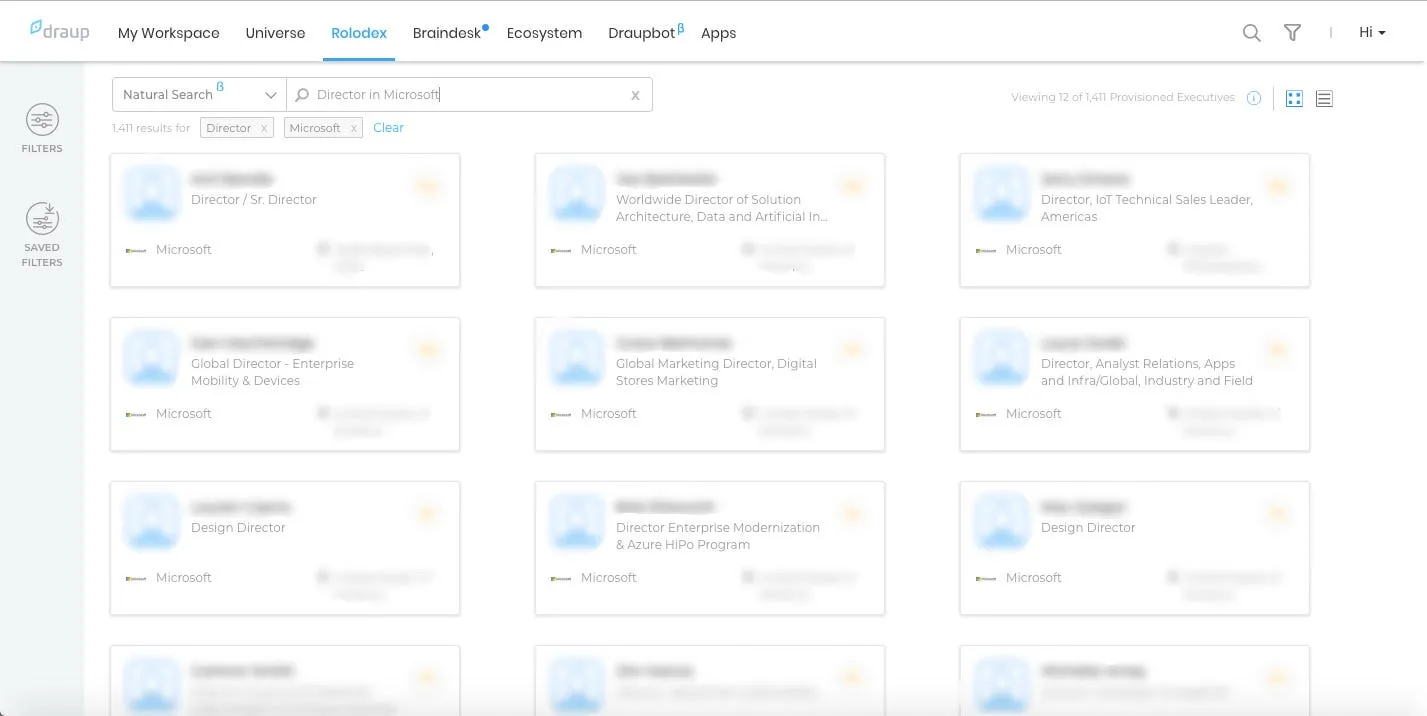Open the Ecosystem tab
Viewport: 1427px width, 716px height.
click(x=544, y=33)
